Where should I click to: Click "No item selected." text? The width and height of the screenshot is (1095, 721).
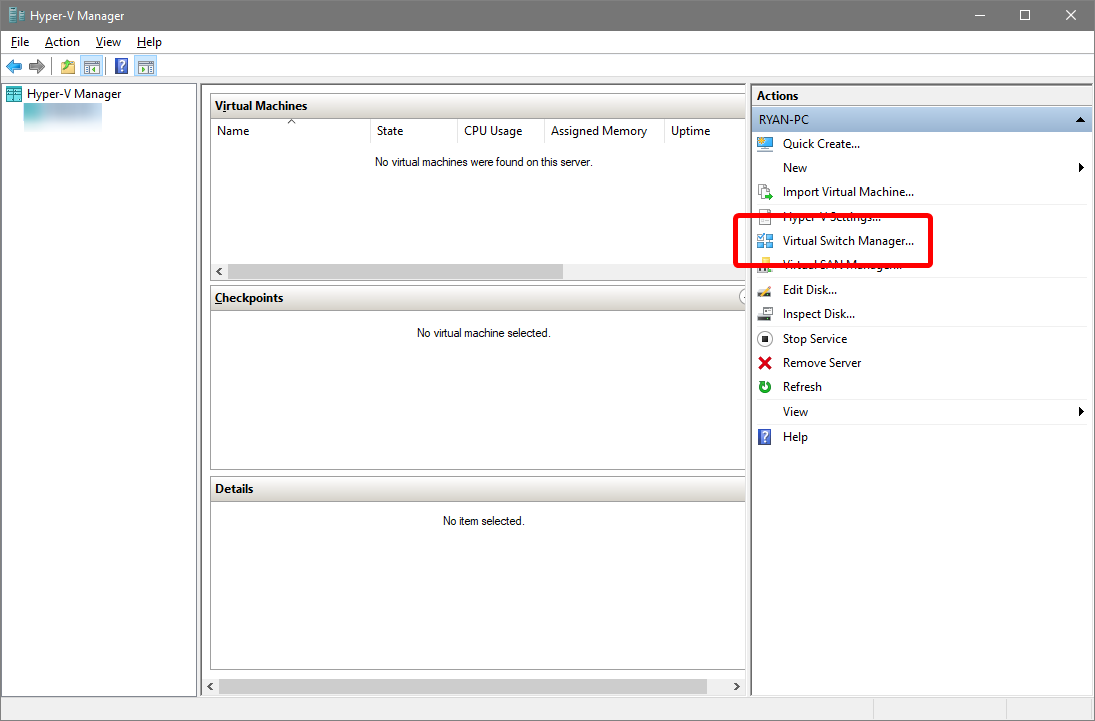click(483, 521)
